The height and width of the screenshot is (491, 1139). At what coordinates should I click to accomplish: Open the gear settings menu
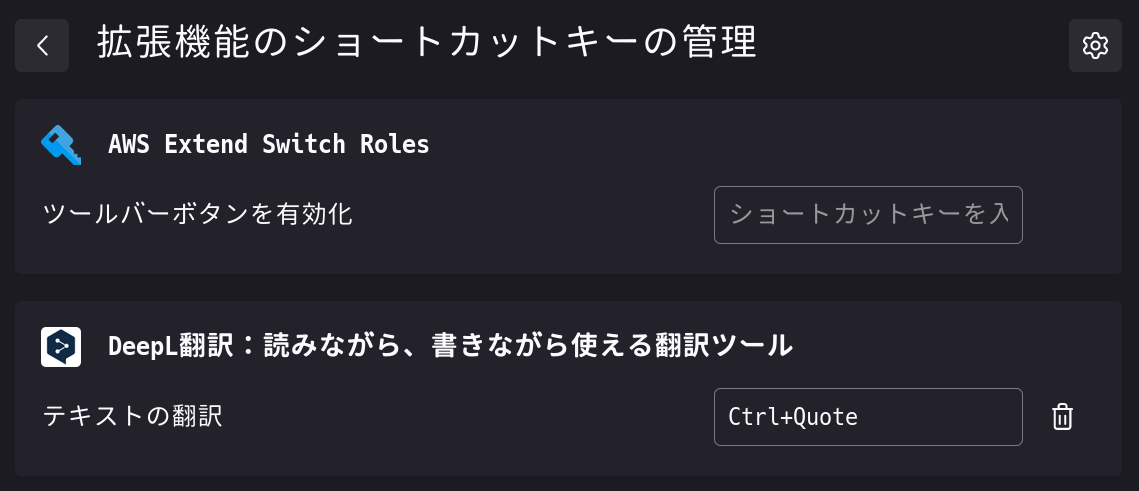tap(1095, 46)
